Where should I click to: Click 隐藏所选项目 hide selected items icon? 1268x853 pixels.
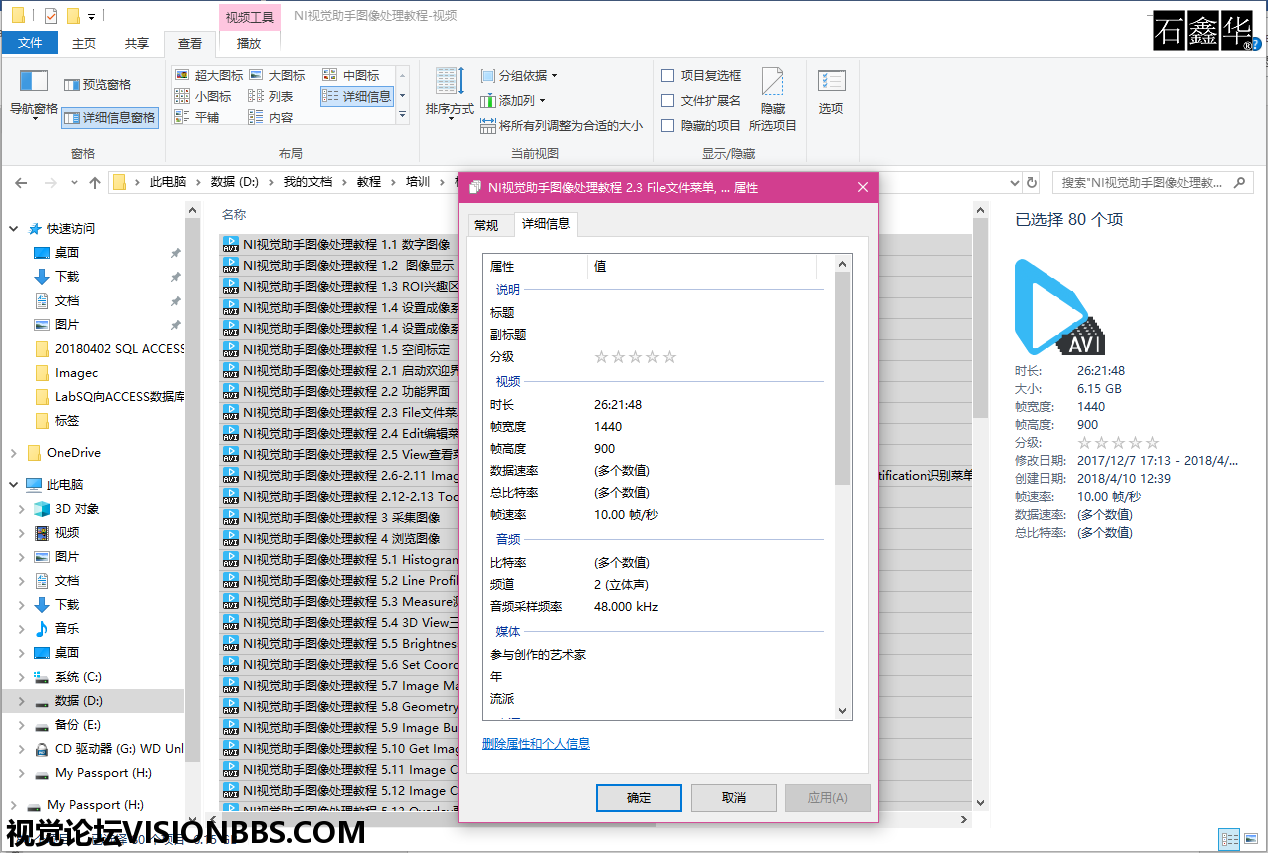click(x=772, y=98)
